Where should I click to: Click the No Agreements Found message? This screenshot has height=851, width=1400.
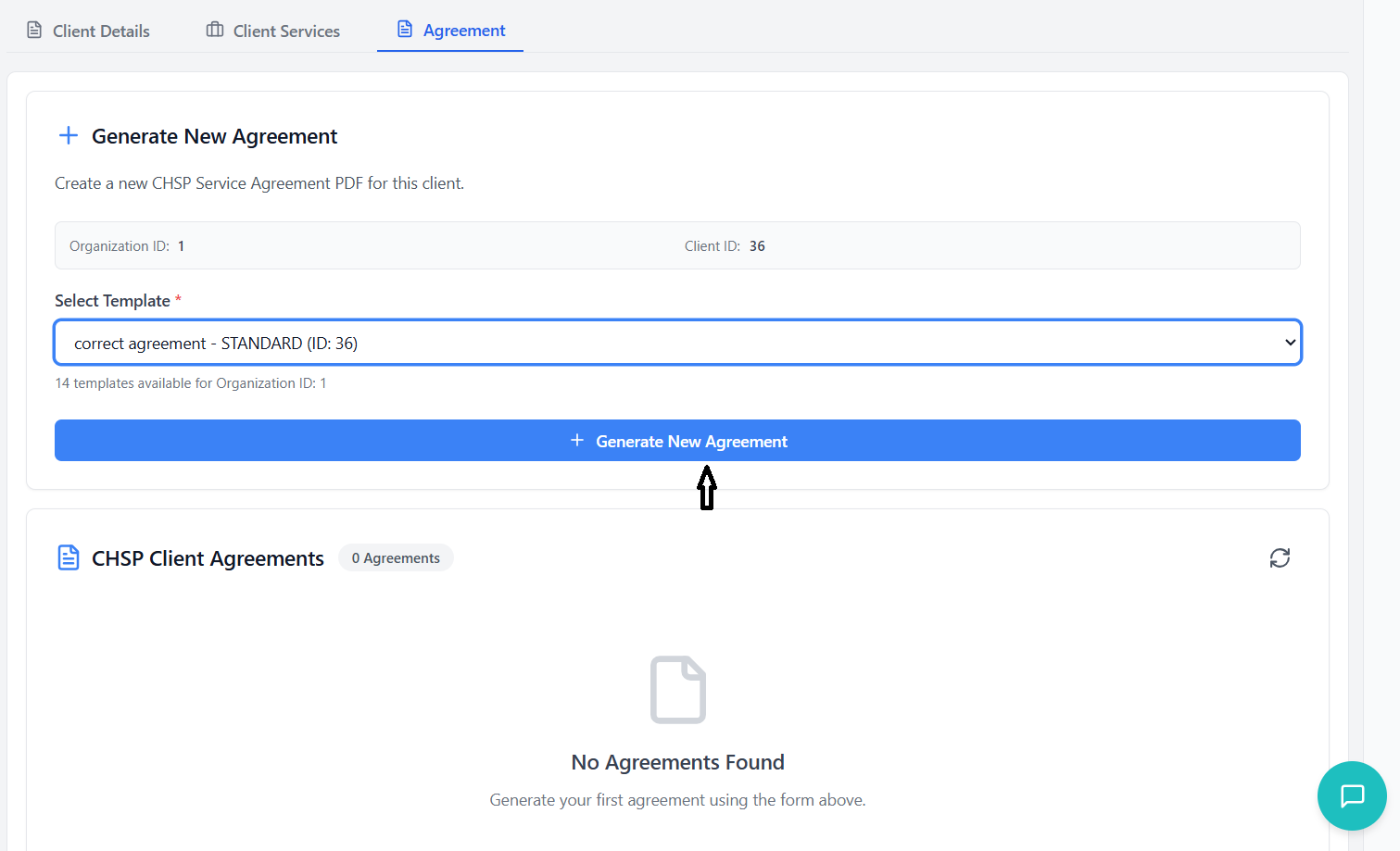click(x=677, y=762)
